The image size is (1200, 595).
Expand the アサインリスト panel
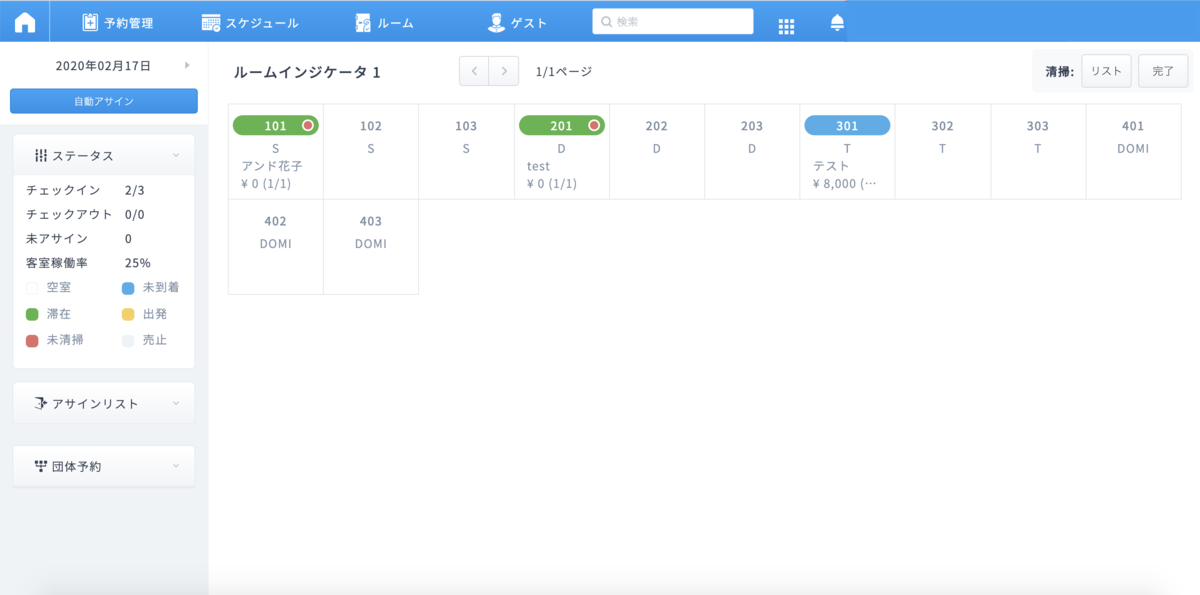click(176, 403)
